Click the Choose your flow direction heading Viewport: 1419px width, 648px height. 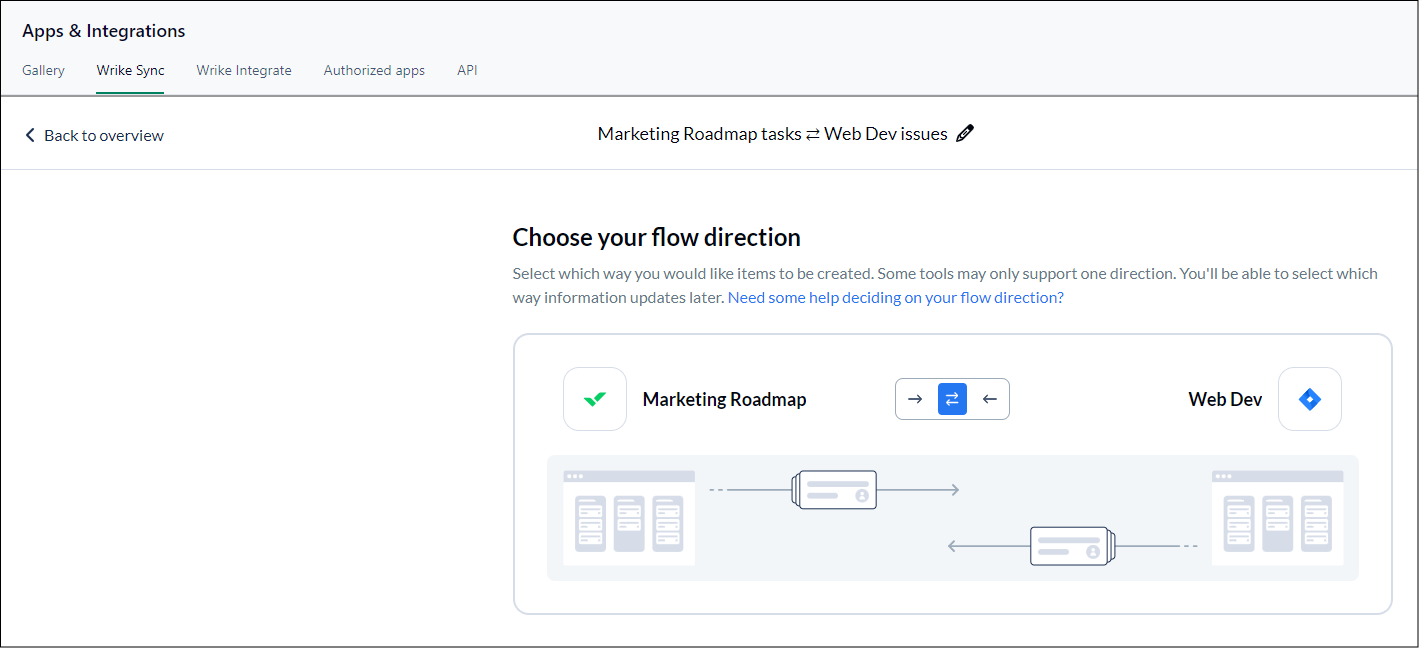656,237
